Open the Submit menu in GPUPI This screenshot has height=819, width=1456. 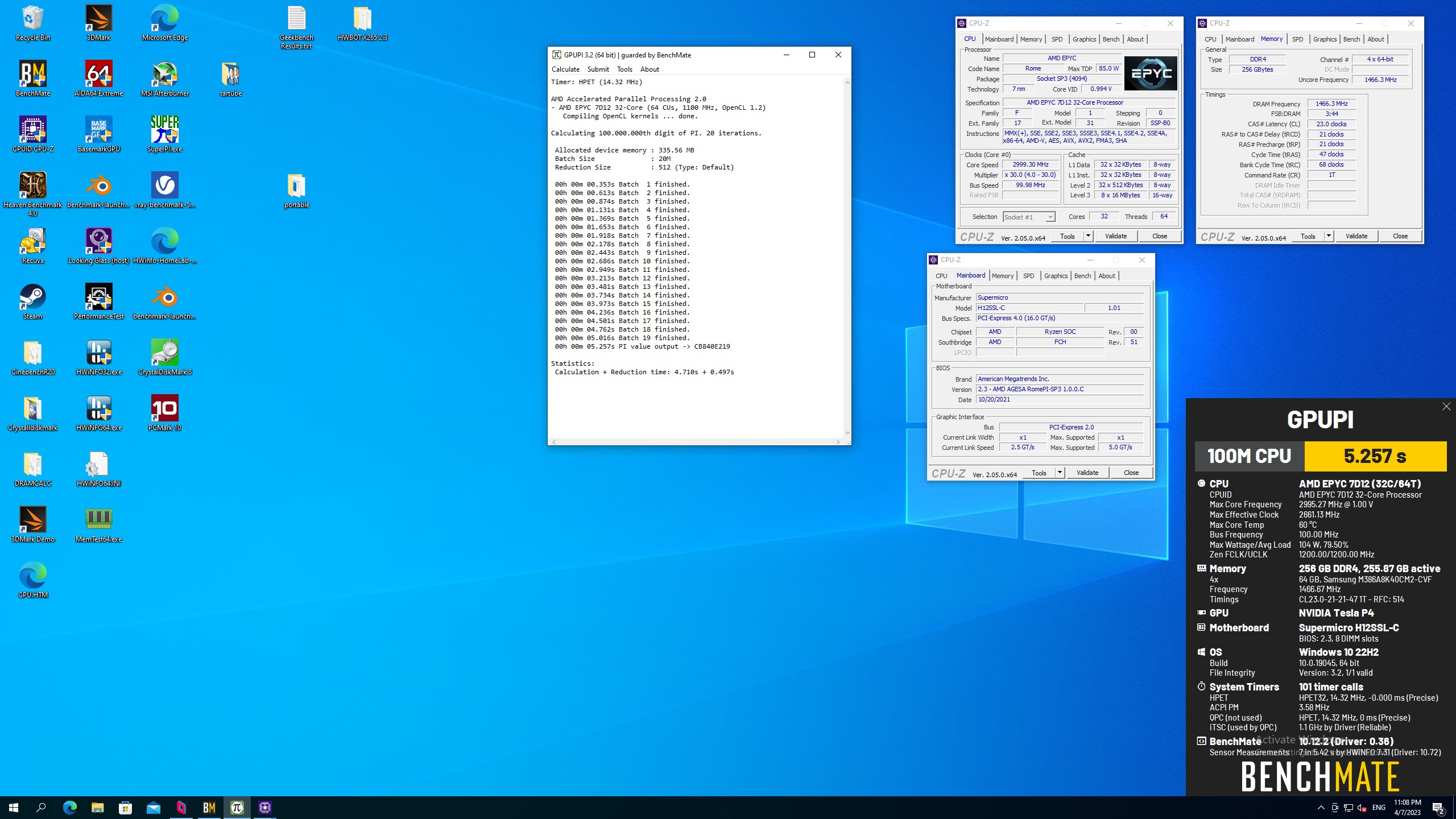pyautogui.click(x=598, y=69)
